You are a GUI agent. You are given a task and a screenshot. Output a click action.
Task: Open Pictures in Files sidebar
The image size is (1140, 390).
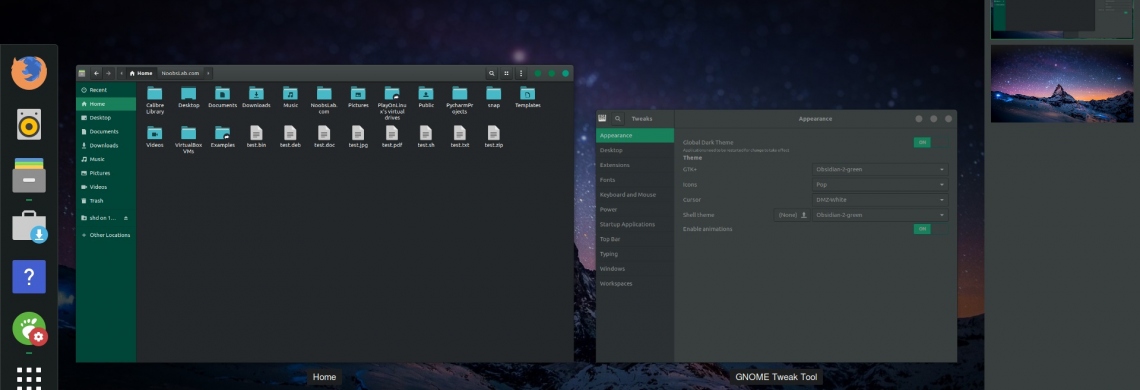(x=106, y=173)
